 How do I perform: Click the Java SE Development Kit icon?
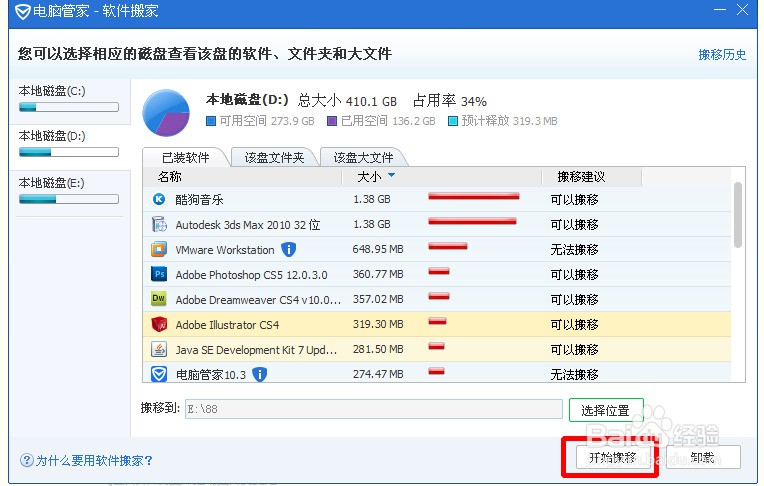[x=158, y=349]
